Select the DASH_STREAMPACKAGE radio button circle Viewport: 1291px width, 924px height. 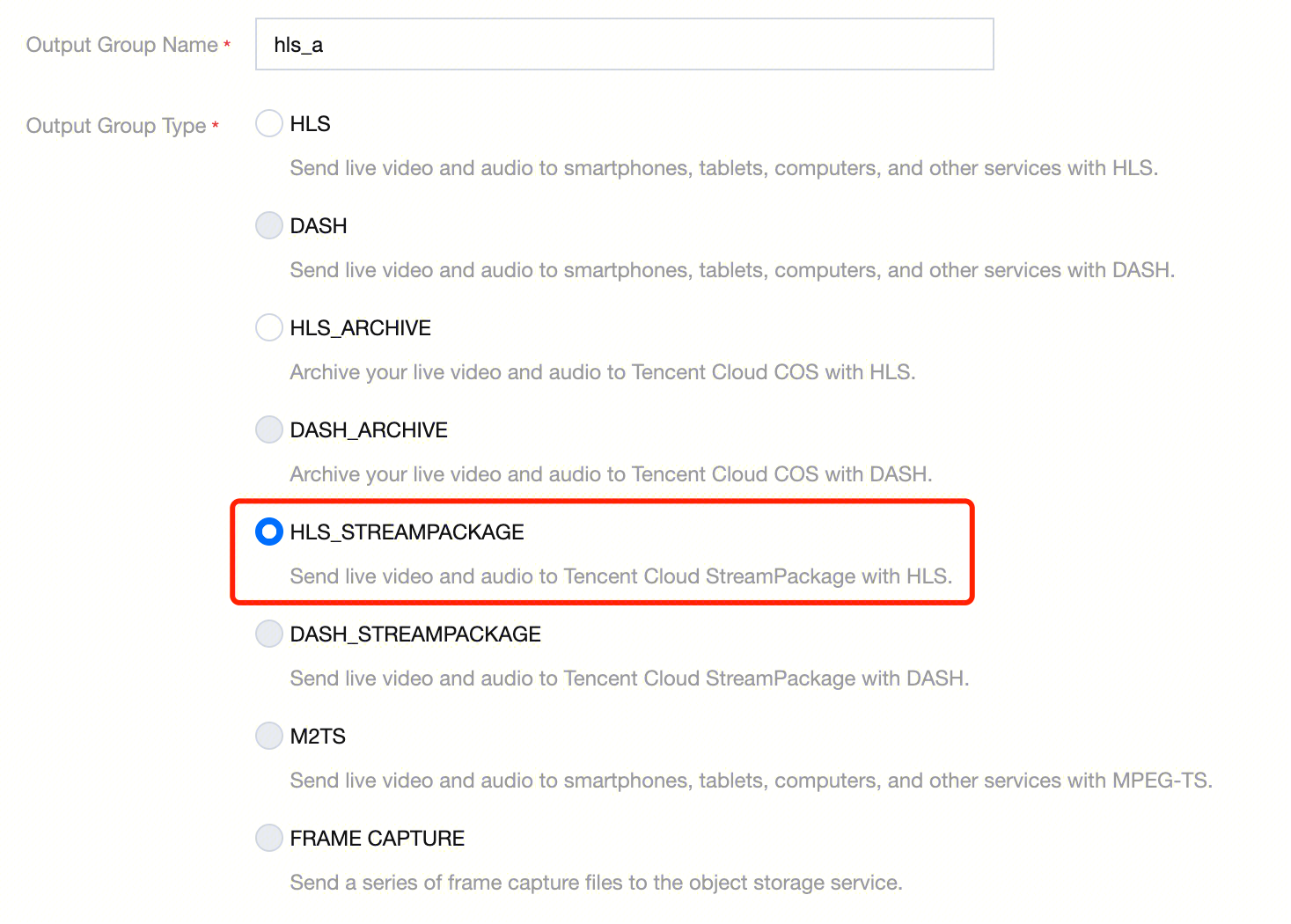[269, 634]
